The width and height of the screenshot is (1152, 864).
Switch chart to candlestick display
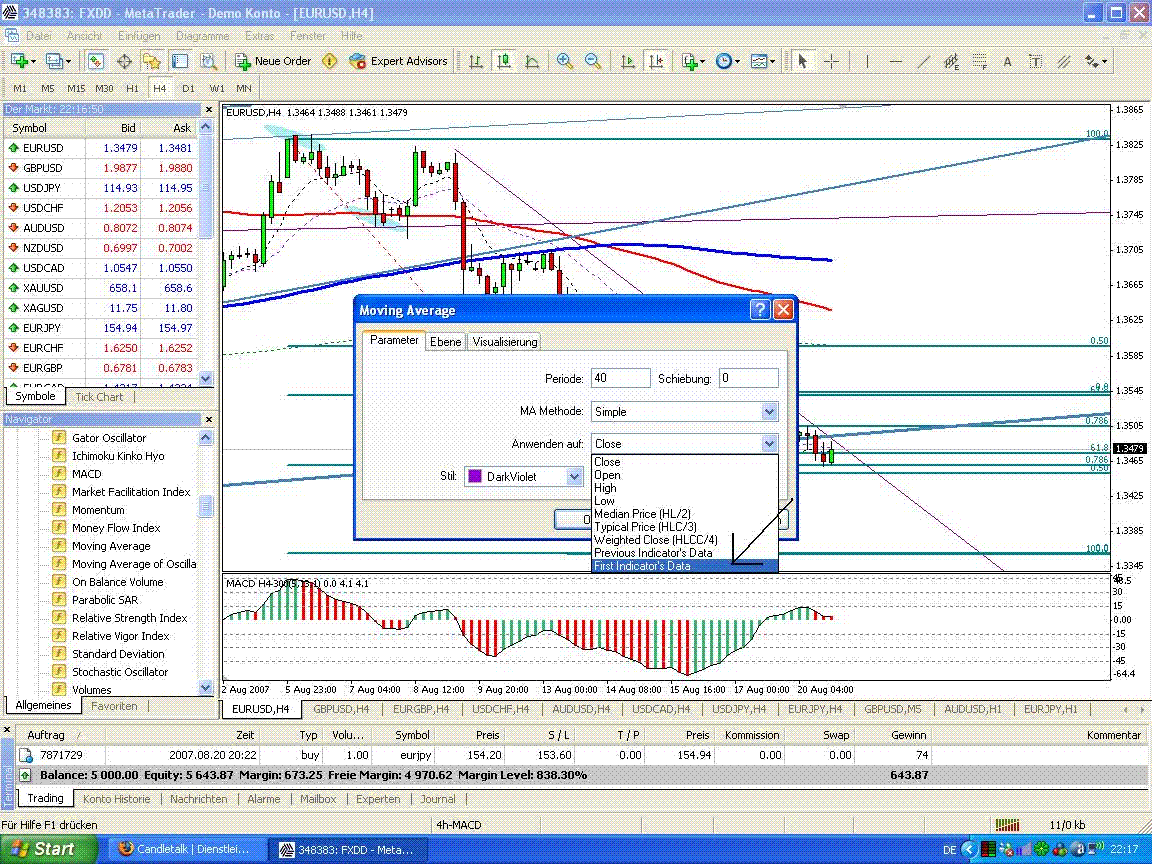pos(504,61)
